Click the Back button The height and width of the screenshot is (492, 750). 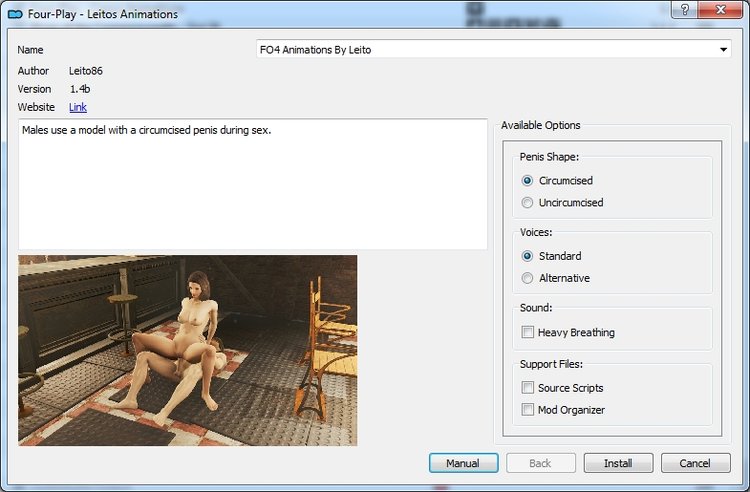pos(540,463)
